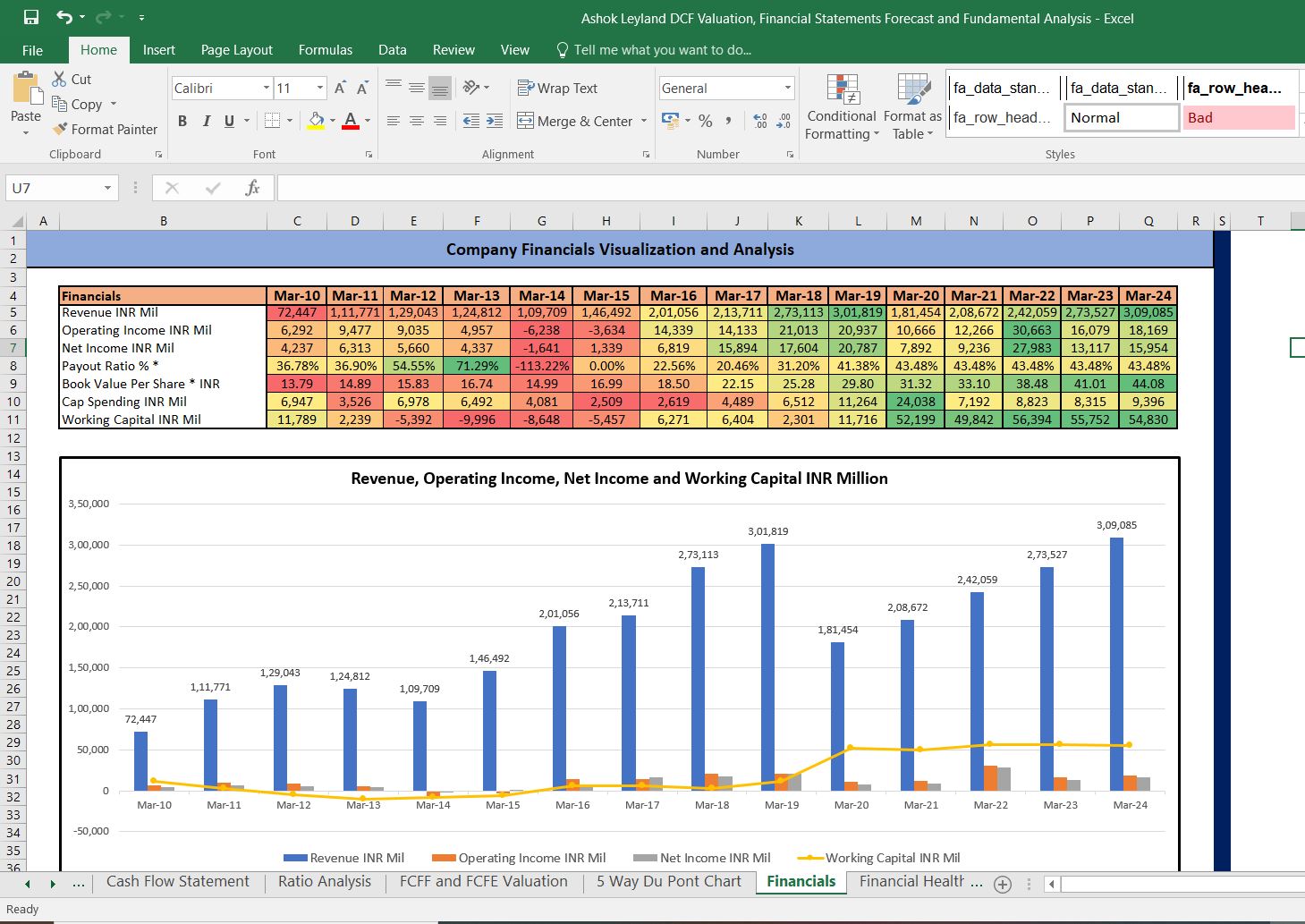Viewport: 1305px width, 924px height.
Task: Select the Bad cell style
Action: point(1240,118)
